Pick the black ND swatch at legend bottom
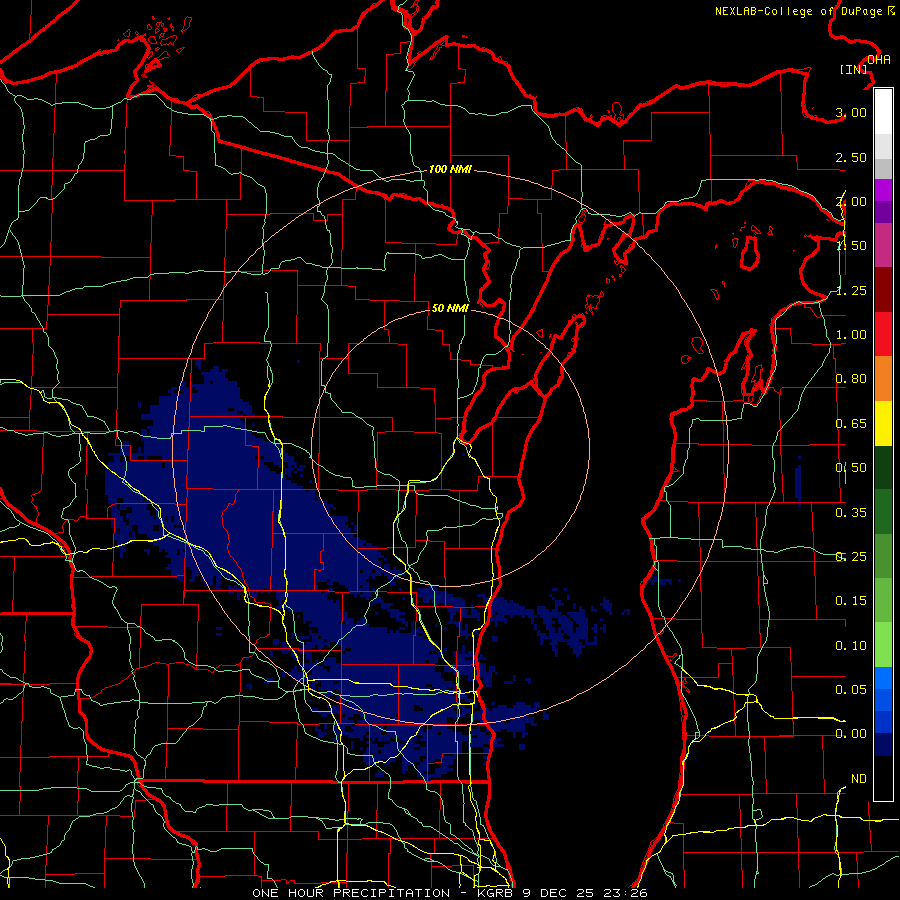 coord(883,778)
